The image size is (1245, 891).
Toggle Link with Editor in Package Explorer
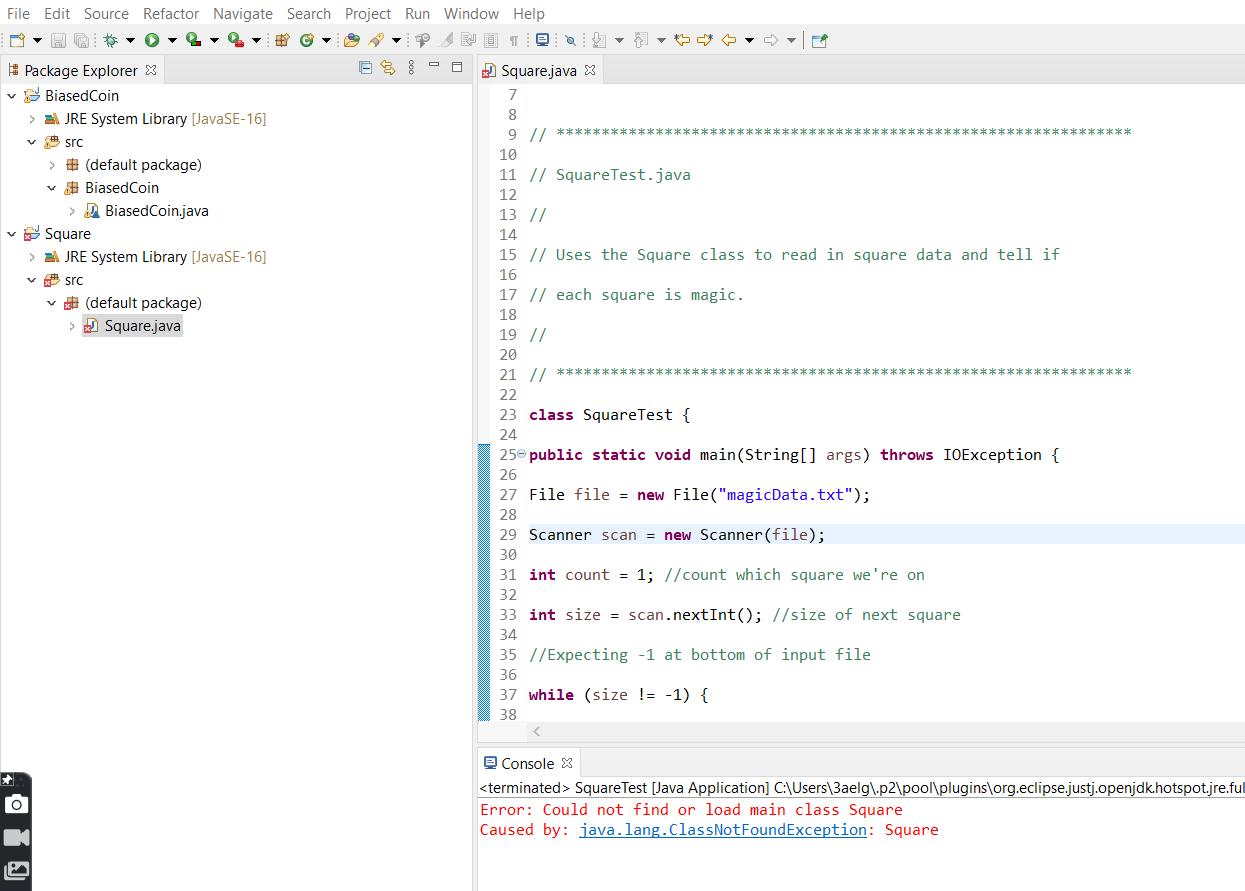[x=388, y=68]
